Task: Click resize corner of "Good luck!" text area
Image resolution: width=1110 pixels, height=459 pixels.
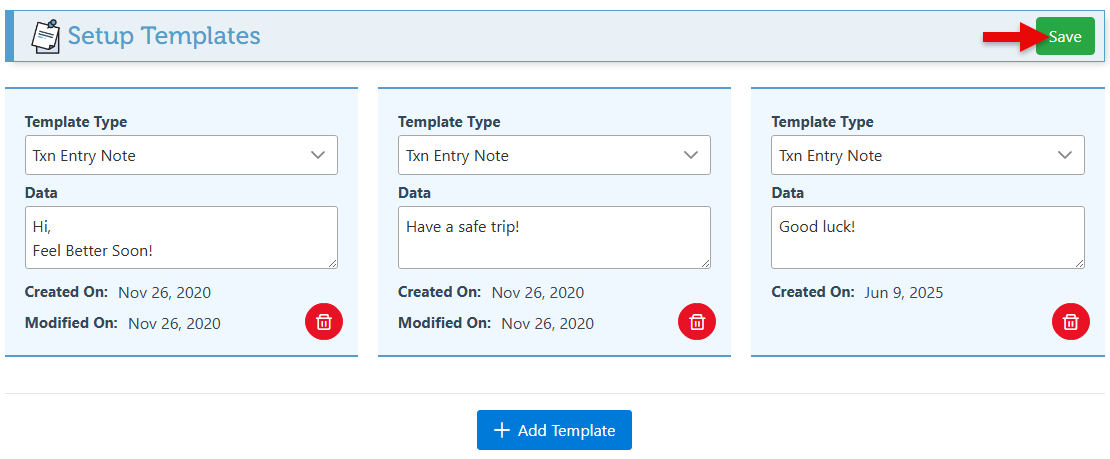Action: click(1078, 263)
